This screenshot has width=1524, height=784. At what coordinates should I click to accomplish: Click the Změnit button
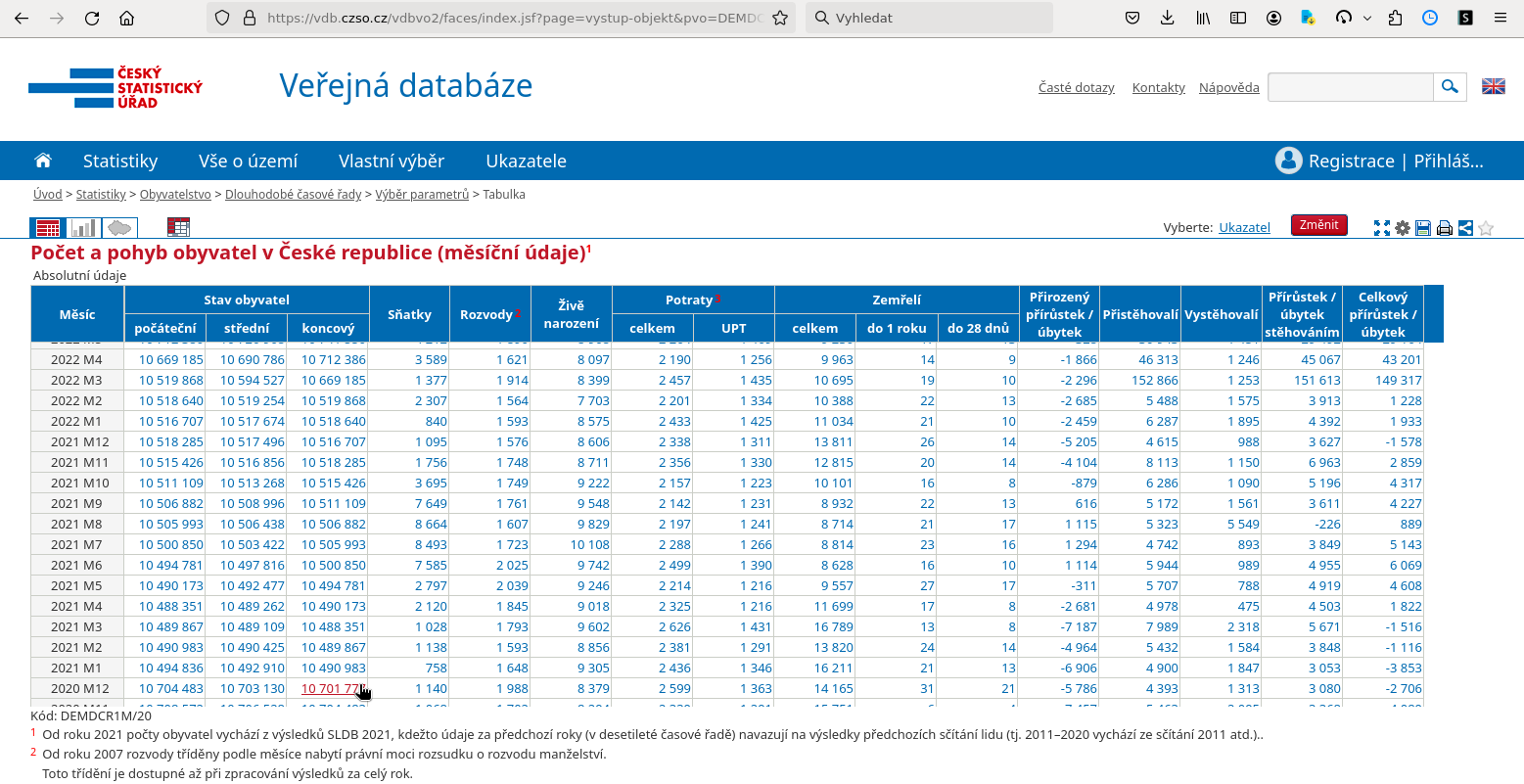(1319, 225)
